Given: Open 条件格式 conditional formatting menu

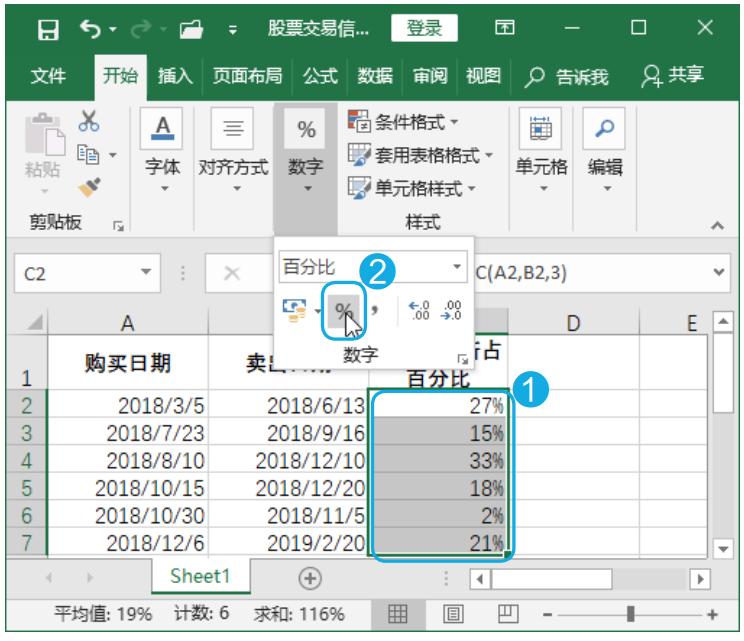Looking at the screenshot, I should (x=403, y=122).
